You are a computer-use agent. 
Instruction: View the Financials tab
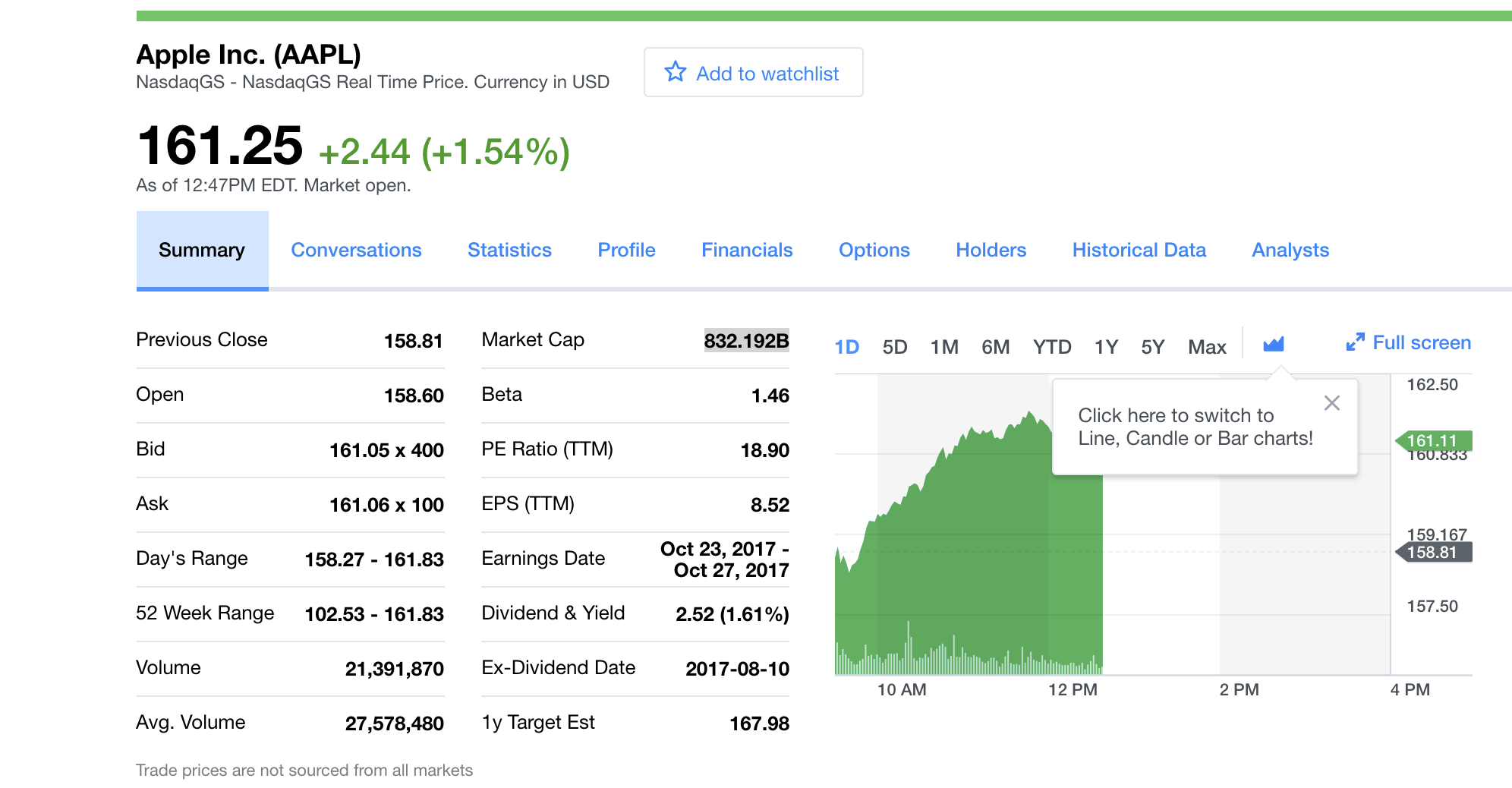click(x=747, y=250)
